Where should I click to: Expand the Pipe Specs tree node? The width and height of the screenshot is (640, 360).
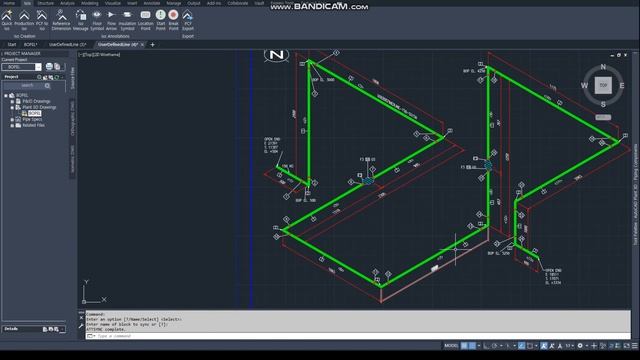click(x=12, y=120)
